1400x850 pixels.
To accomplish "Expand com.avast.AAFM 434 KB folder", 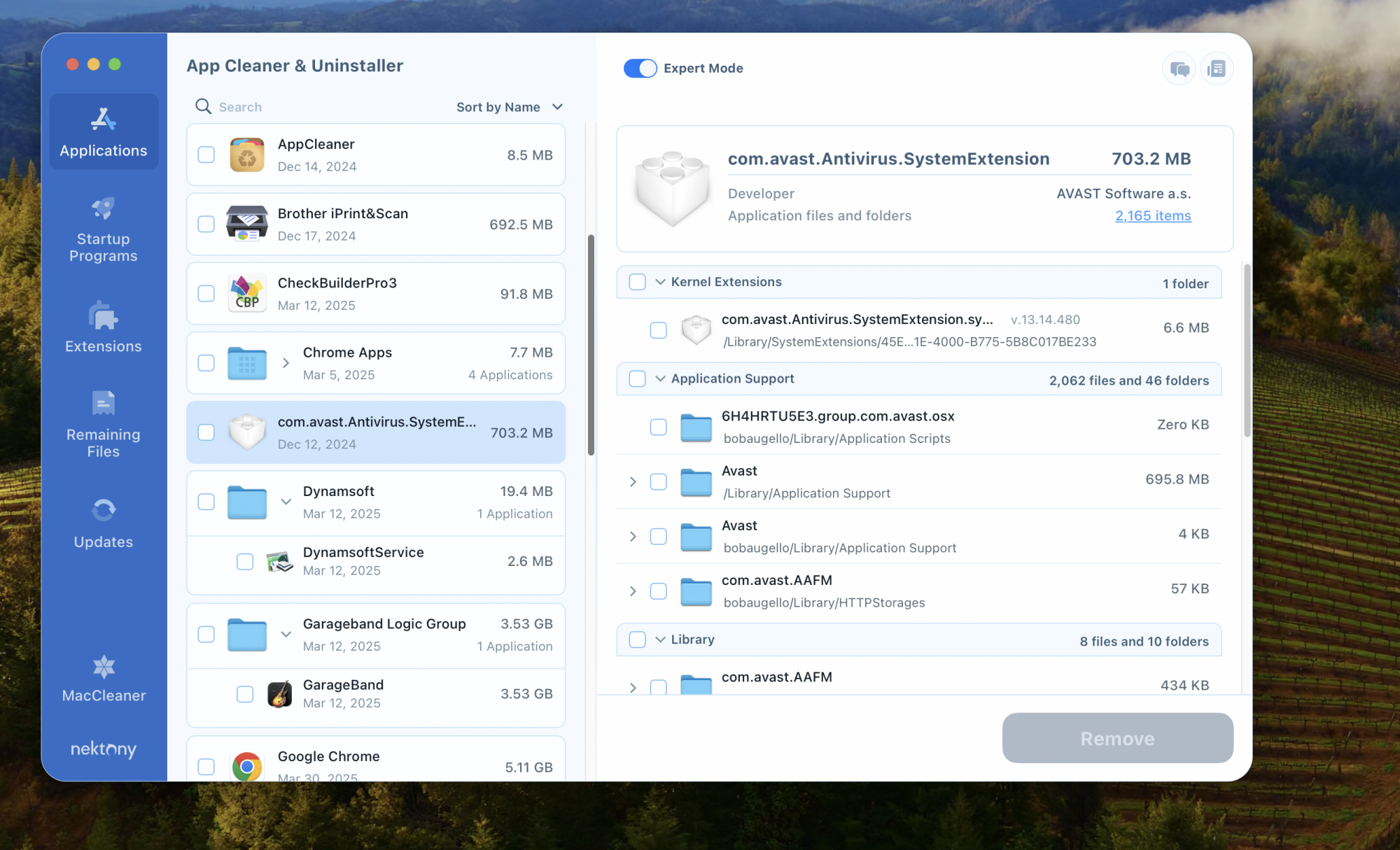I will tap(633, 688).
